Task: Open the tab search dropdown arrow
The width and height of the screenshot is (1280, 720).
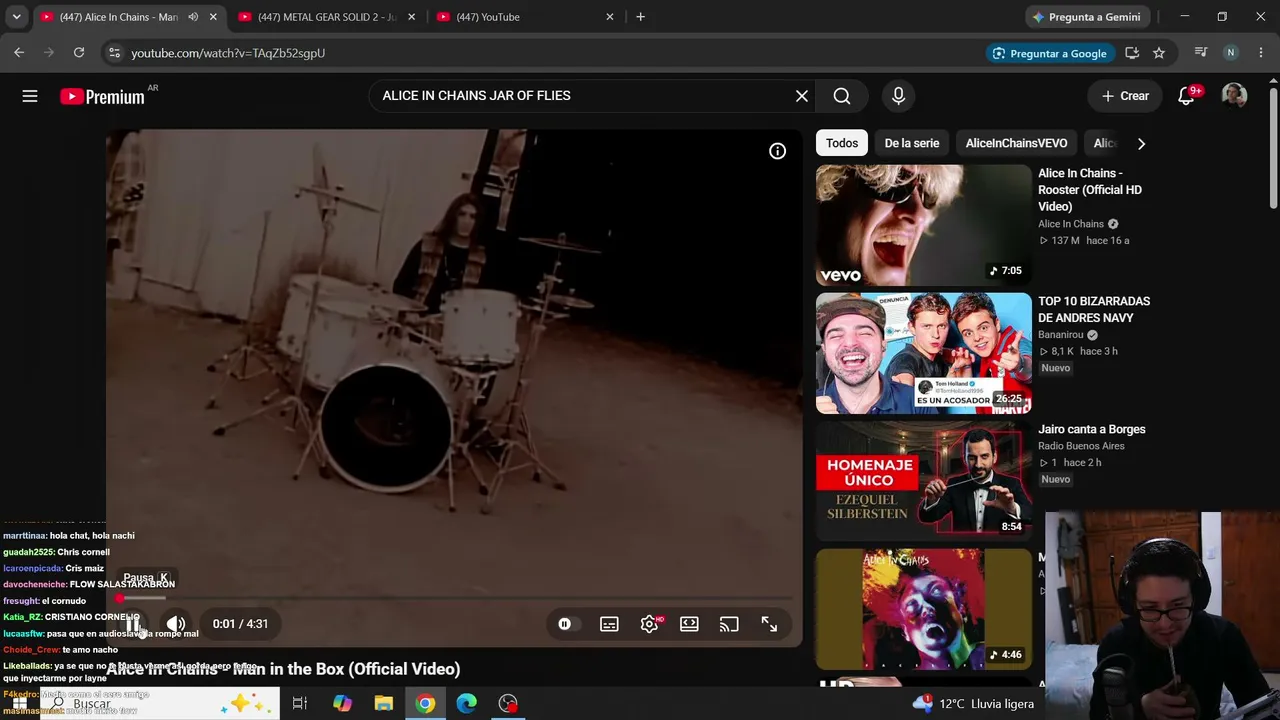Action: point(17,17)
